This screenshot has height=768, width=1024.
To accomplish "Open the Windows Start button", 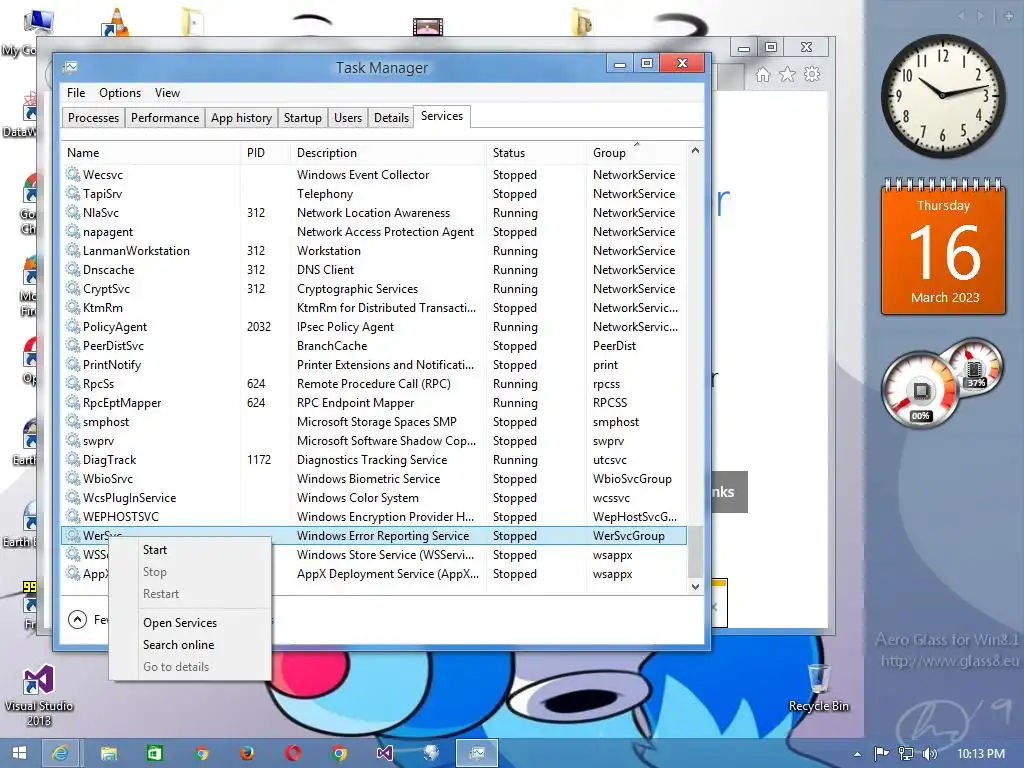I will coord(20,753).
